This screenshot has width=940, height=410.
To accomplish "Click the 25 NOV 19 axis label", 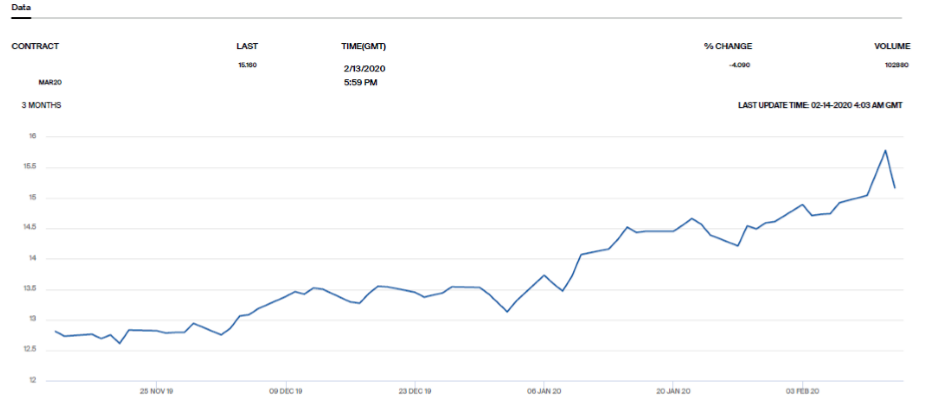I will tap(156, 391).
